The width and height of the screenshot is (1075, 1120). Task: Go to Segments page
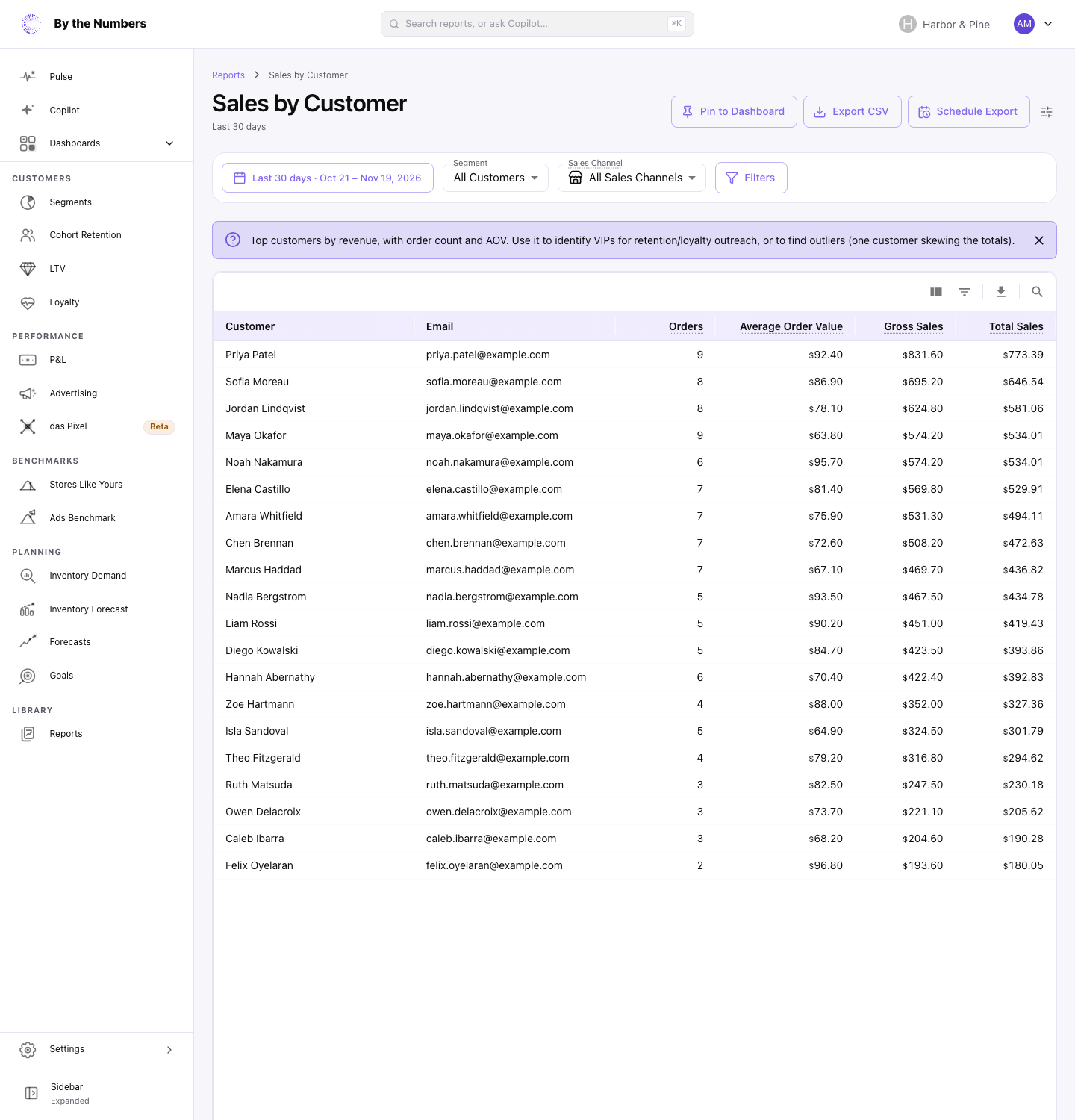point(97,202)
